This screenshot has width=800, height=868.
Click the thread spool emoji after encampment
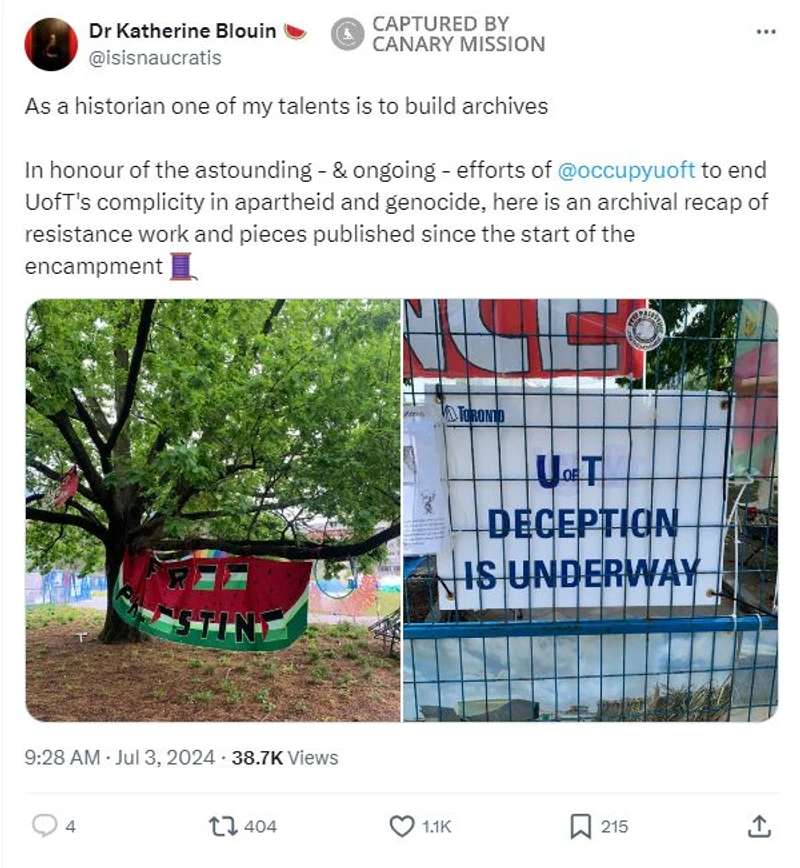183,266
